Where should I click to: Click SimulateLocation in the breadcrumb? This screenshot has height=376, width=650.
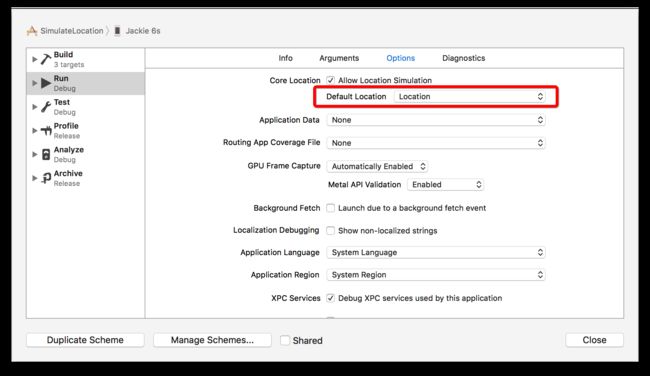point(72,31)
